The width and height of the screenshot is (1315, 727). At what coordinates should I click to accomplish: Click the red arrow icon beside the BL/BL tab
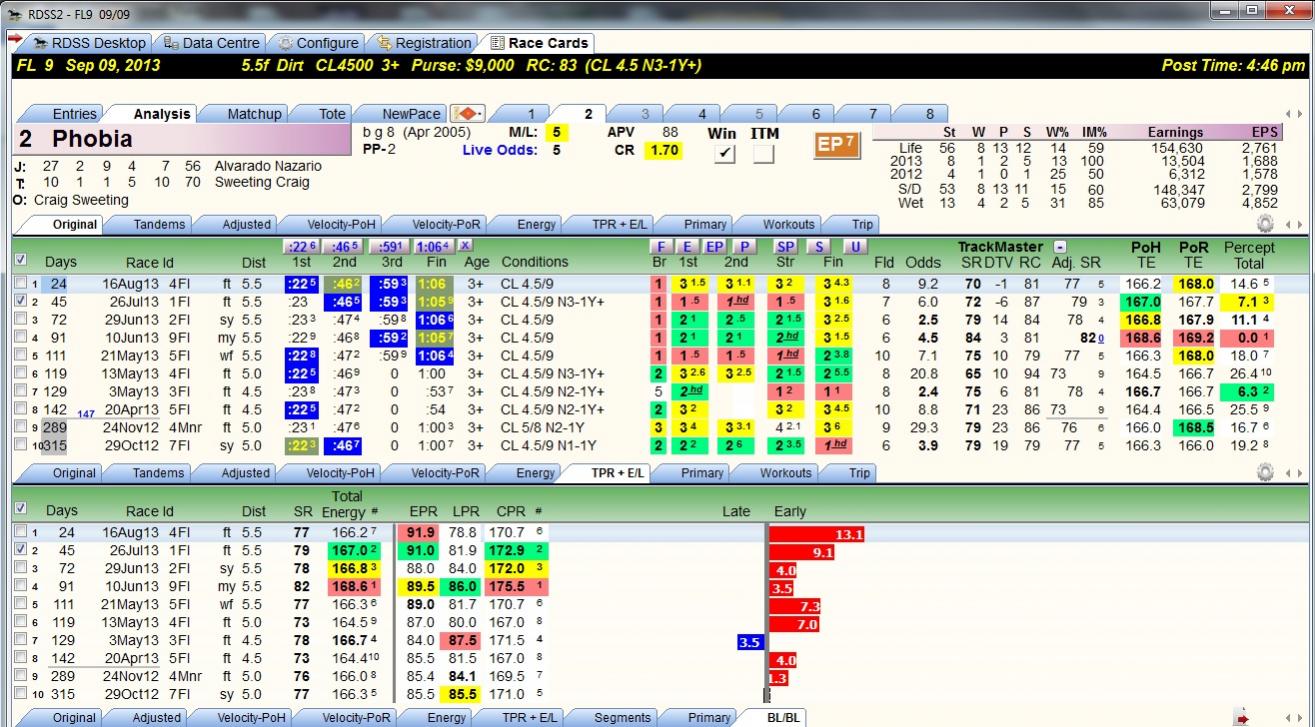pos(1242,717)
